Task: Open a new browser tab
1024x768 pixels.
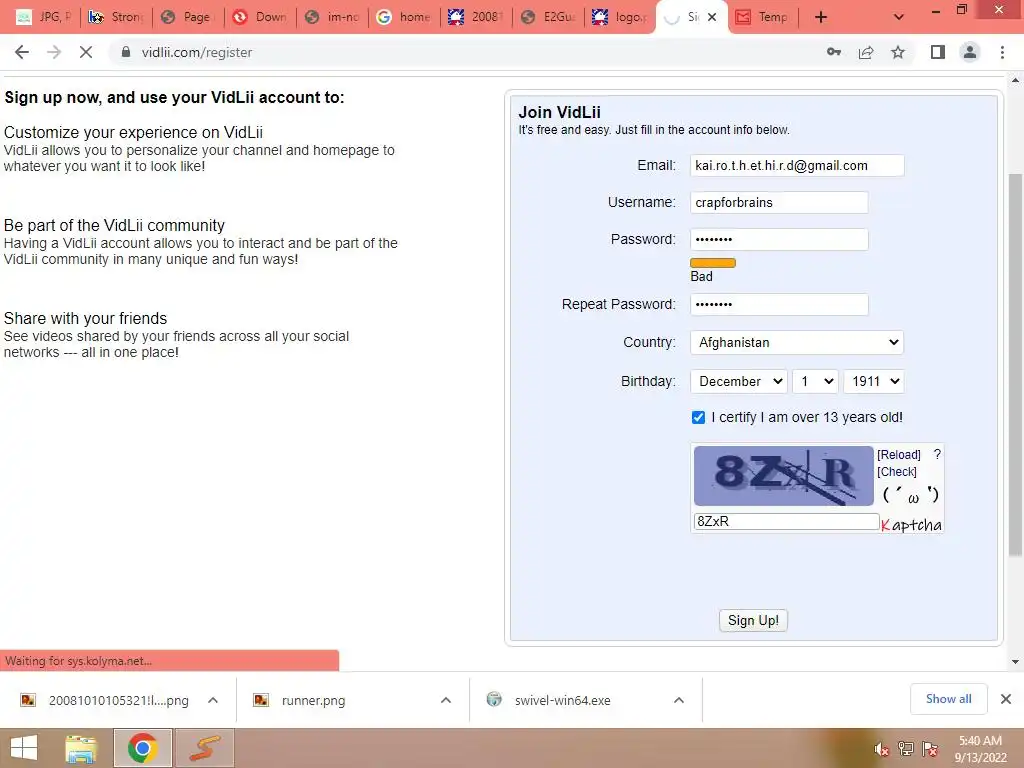Action: pos(821,17)
